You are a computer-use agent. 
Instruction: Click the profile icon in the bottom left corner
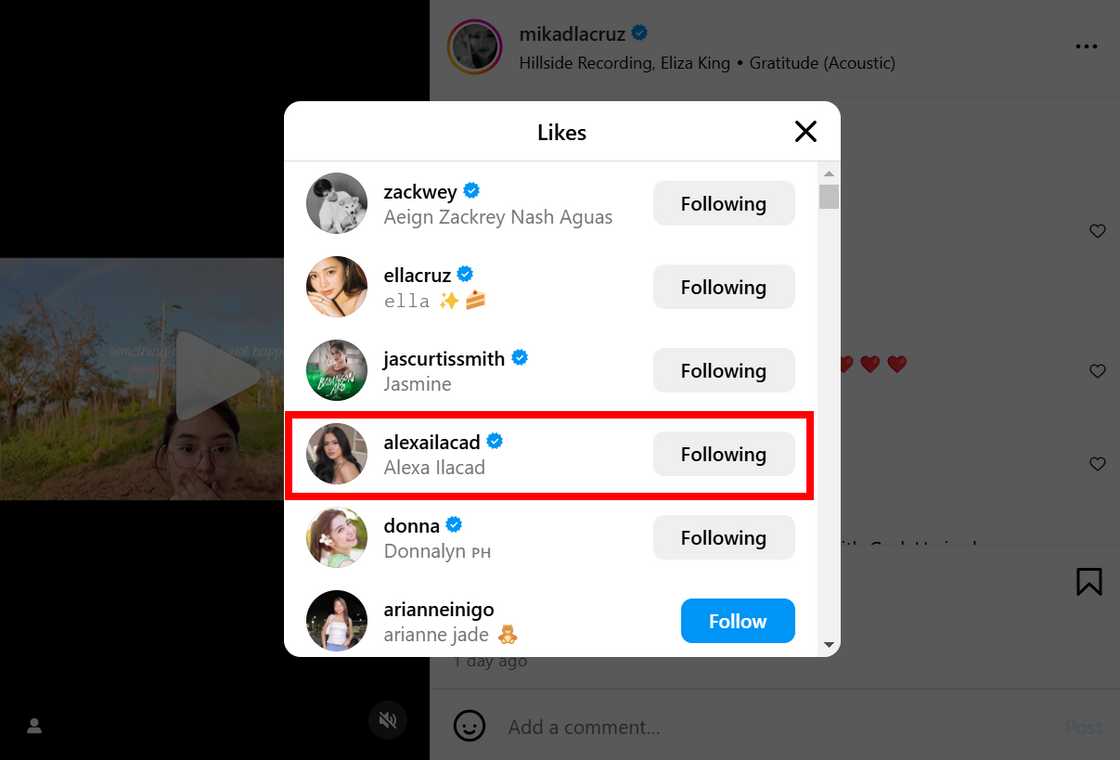(x=34, y=727)
